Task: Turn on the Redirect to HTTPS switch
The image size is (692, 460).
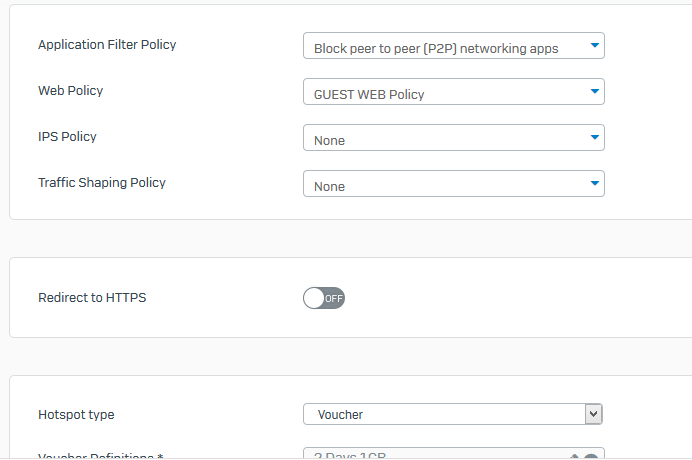Action: pyautogui.click(x=323, y=298)
